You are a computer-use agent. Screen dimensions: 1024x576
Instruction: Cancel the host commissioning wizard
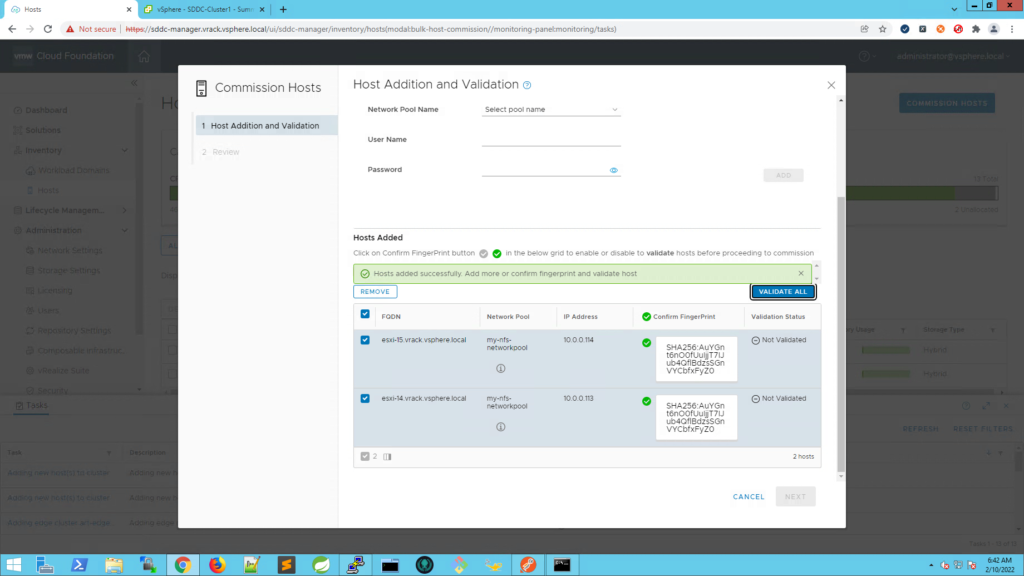point(748,497)
